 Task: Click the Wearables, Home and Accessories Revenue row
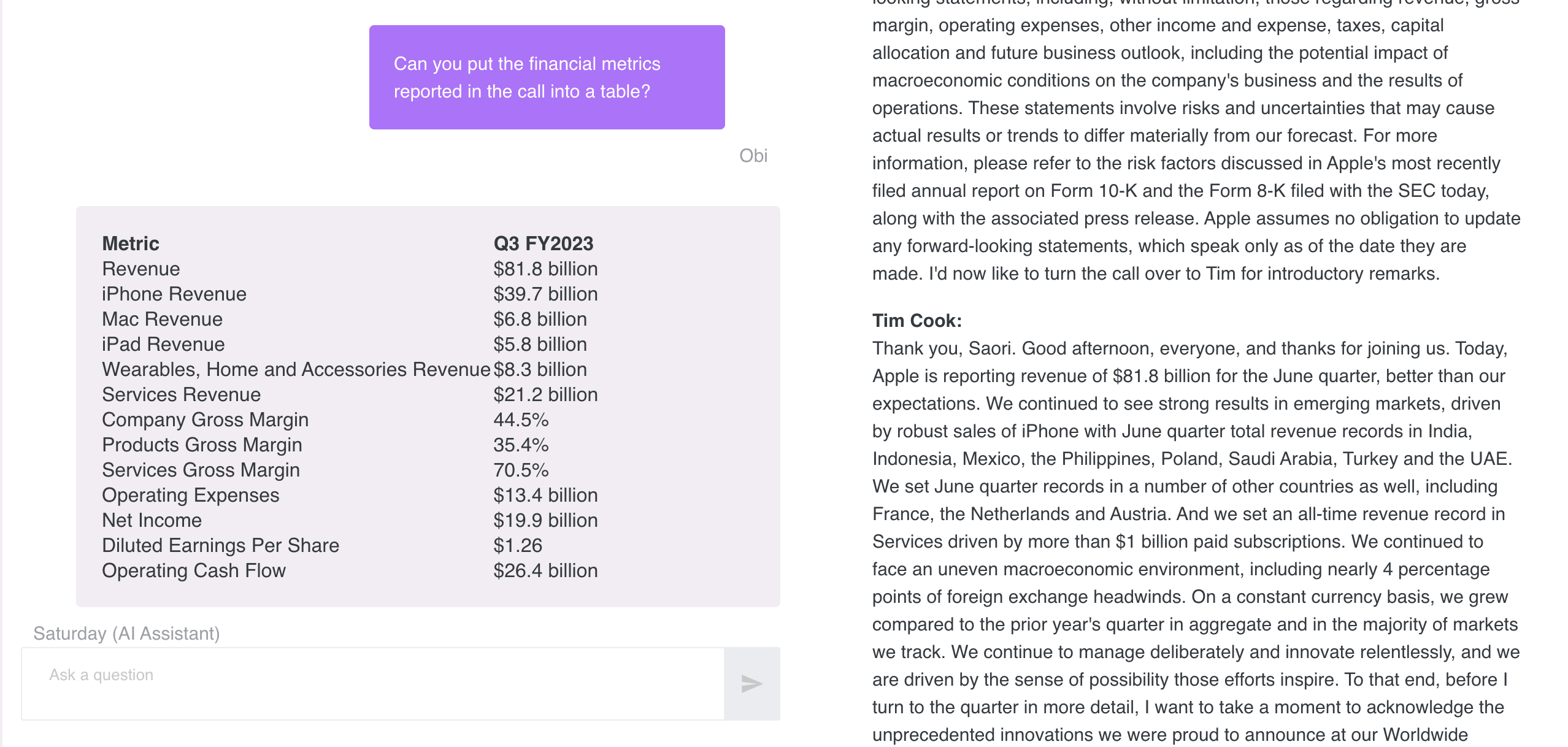coord(296,369)
